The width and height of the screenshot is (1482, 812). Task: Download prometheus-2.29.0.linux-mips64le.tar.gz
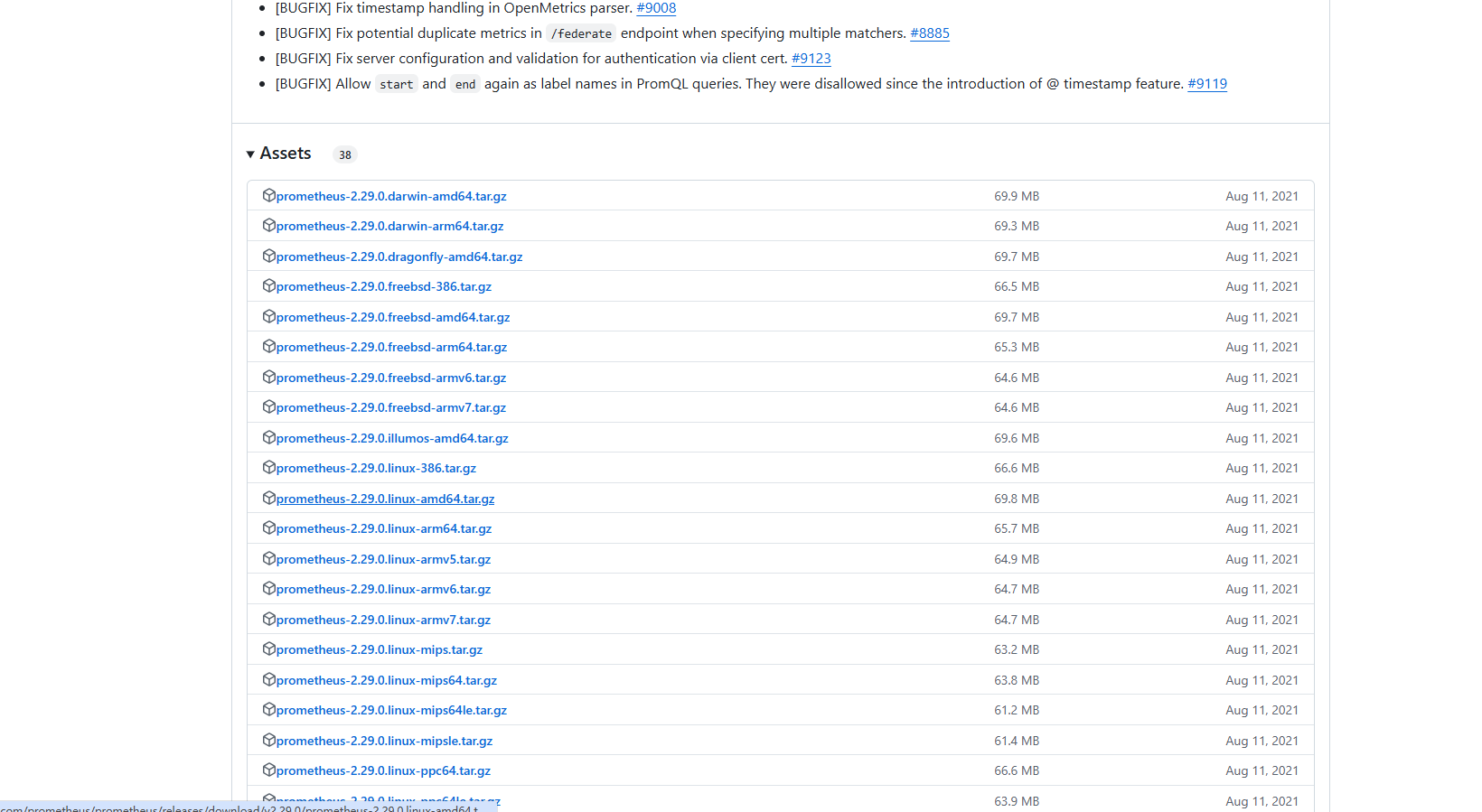tap(392, 710)
